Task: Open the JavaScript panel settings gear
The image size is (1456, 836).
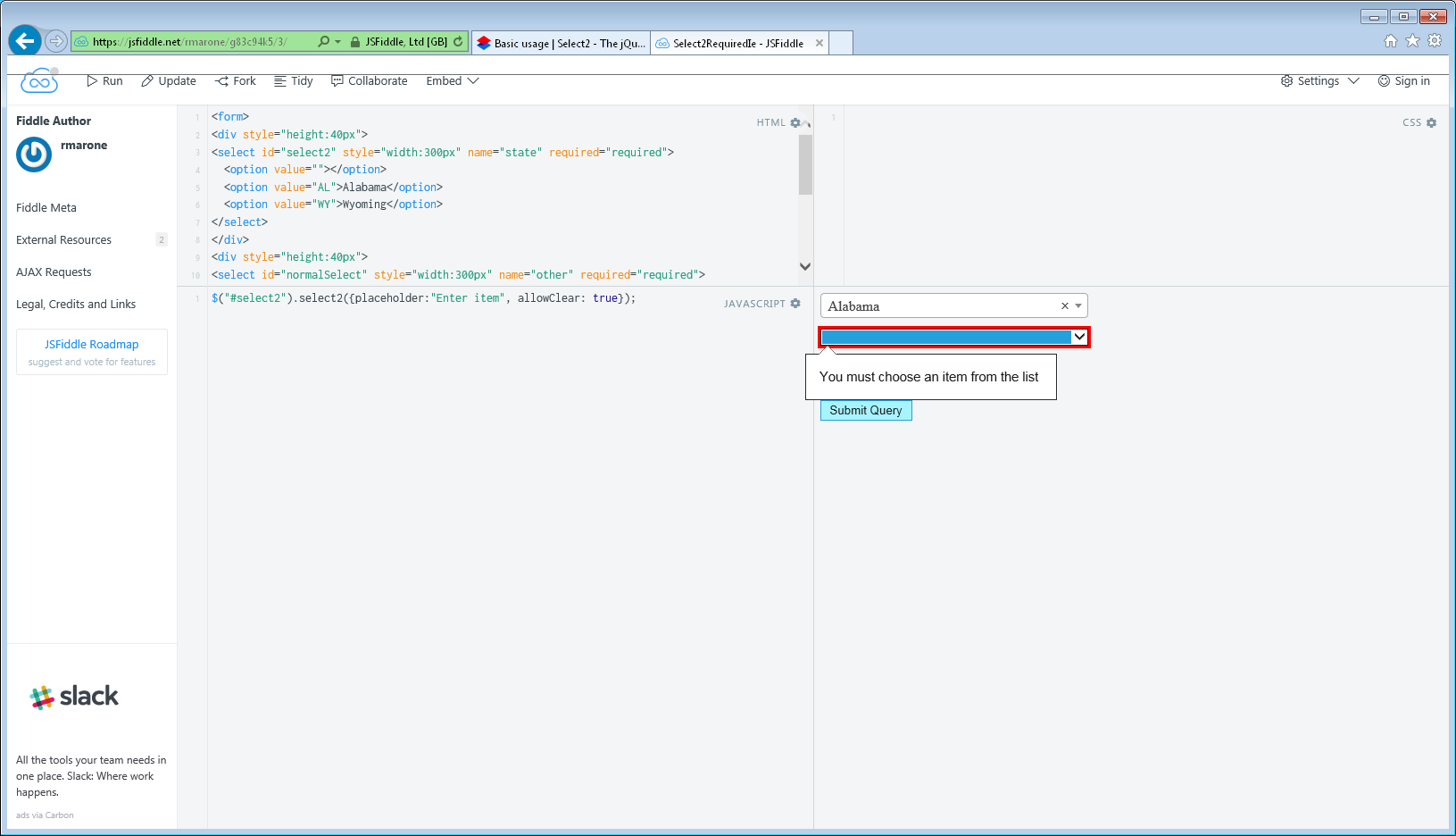Action: (x=795, y=304)
